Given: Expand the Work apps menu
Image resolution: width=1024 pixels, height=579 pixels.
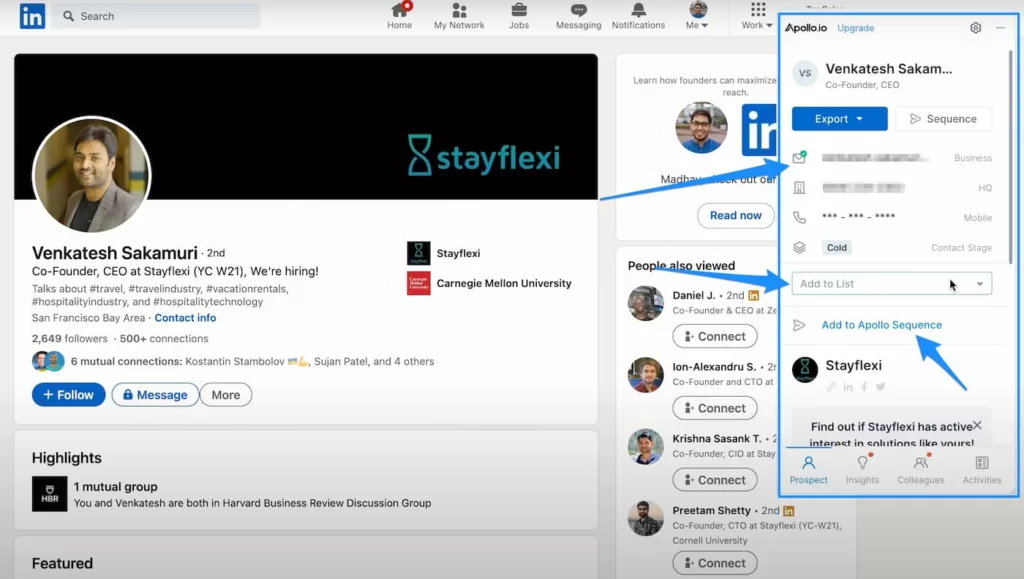Looking at the screenshot, I should 757,16.
